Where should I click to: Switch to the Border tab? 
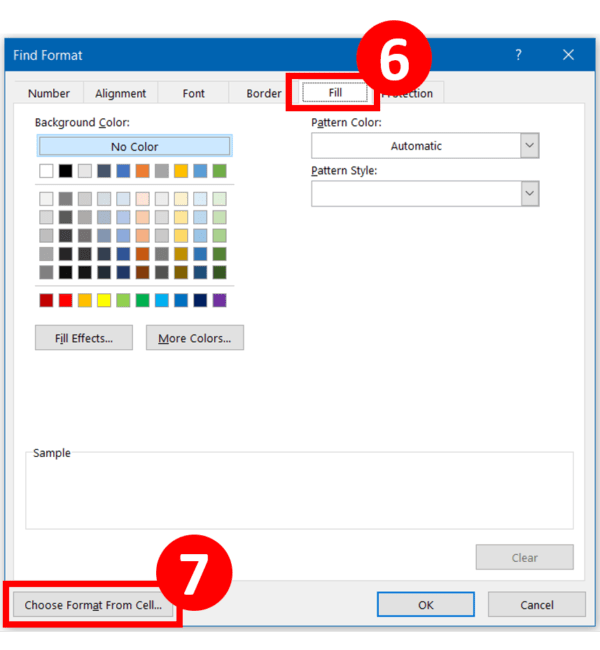(x=264, y=93)
